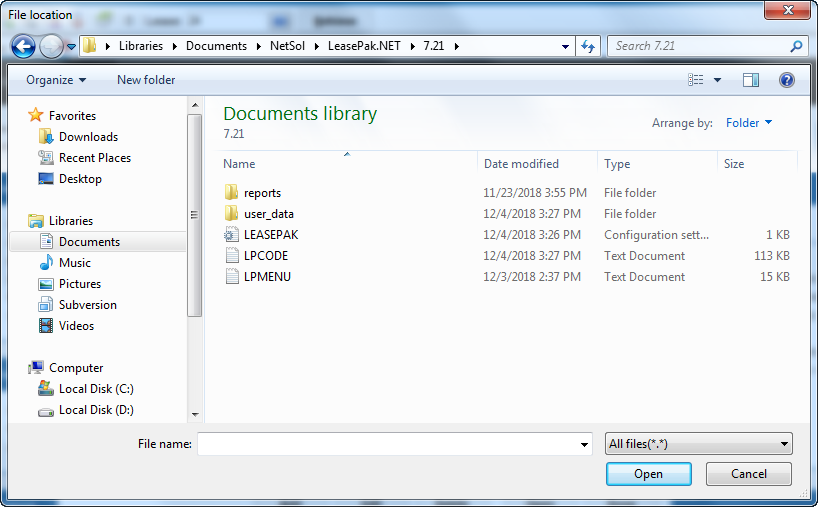This screenshot has height=507, width=818.
Task: Select NetSol in the address breadcrumb
Action: (287, 46)
